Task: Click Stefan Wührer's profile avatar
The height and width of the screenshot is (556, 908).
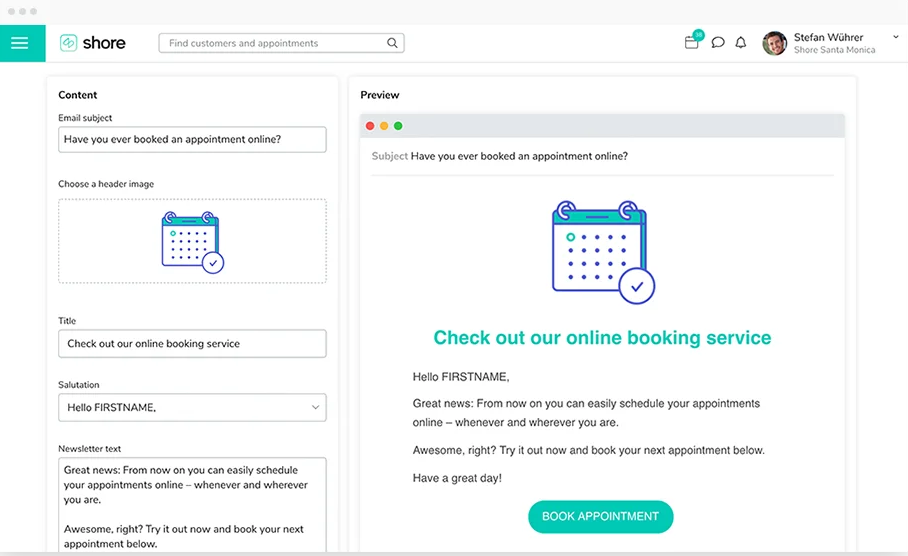Action: [774, 43]
